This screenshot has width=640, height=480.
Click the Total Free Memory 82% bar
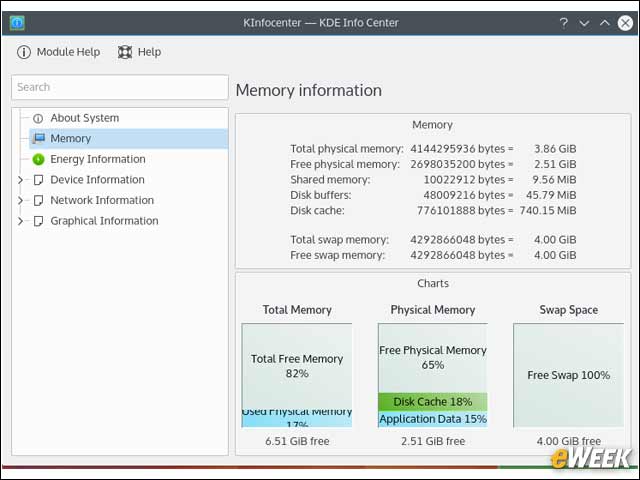click(x=297, y=366)
